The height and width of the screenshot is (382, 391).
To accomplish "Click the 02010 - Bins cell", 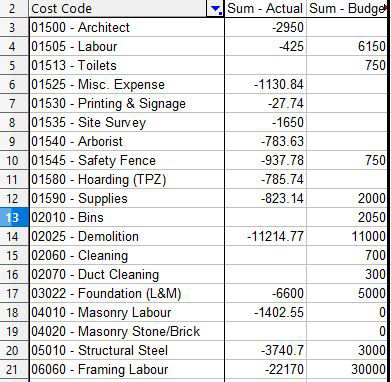I will tap(127, 217).
